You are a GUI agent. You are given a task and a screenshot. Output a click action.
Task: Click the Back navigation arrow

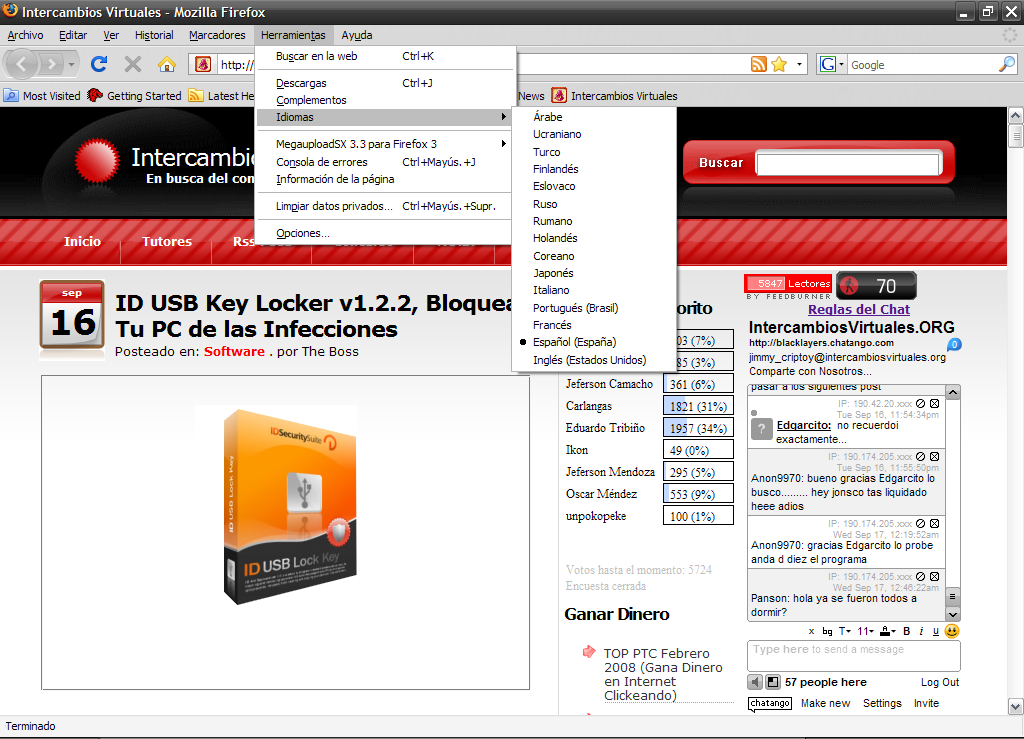(x=21, y=64)
